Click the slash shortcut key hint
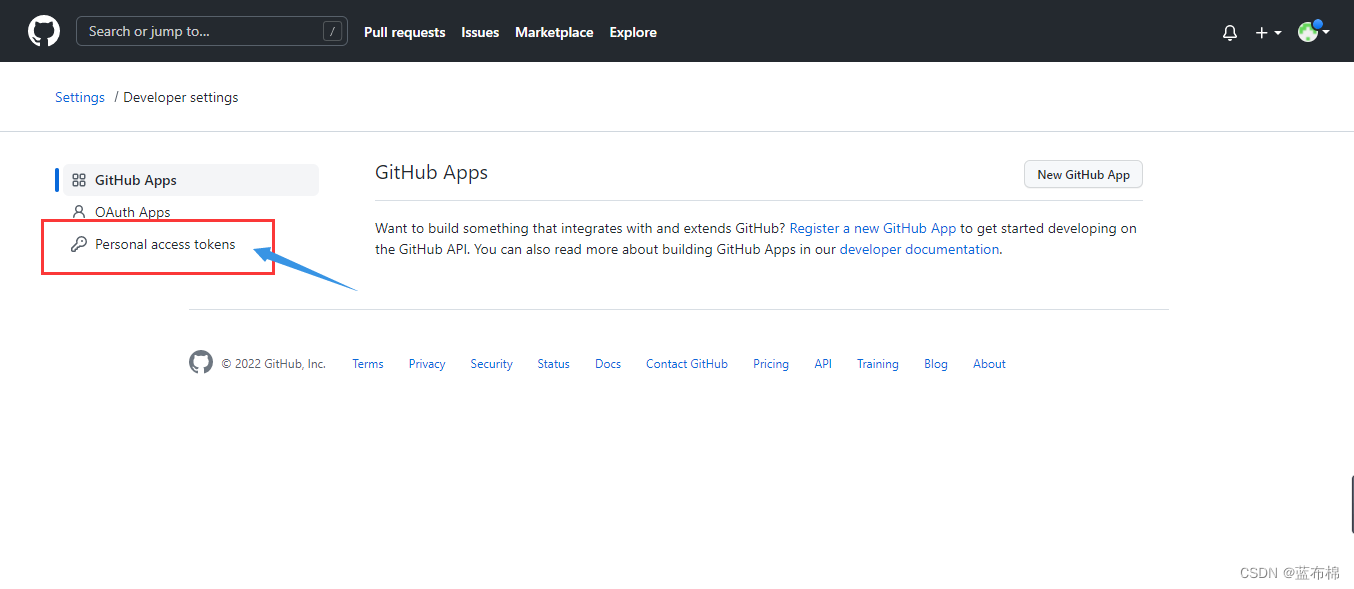This screenshot has height=589, width=1354. pos(333,31)
